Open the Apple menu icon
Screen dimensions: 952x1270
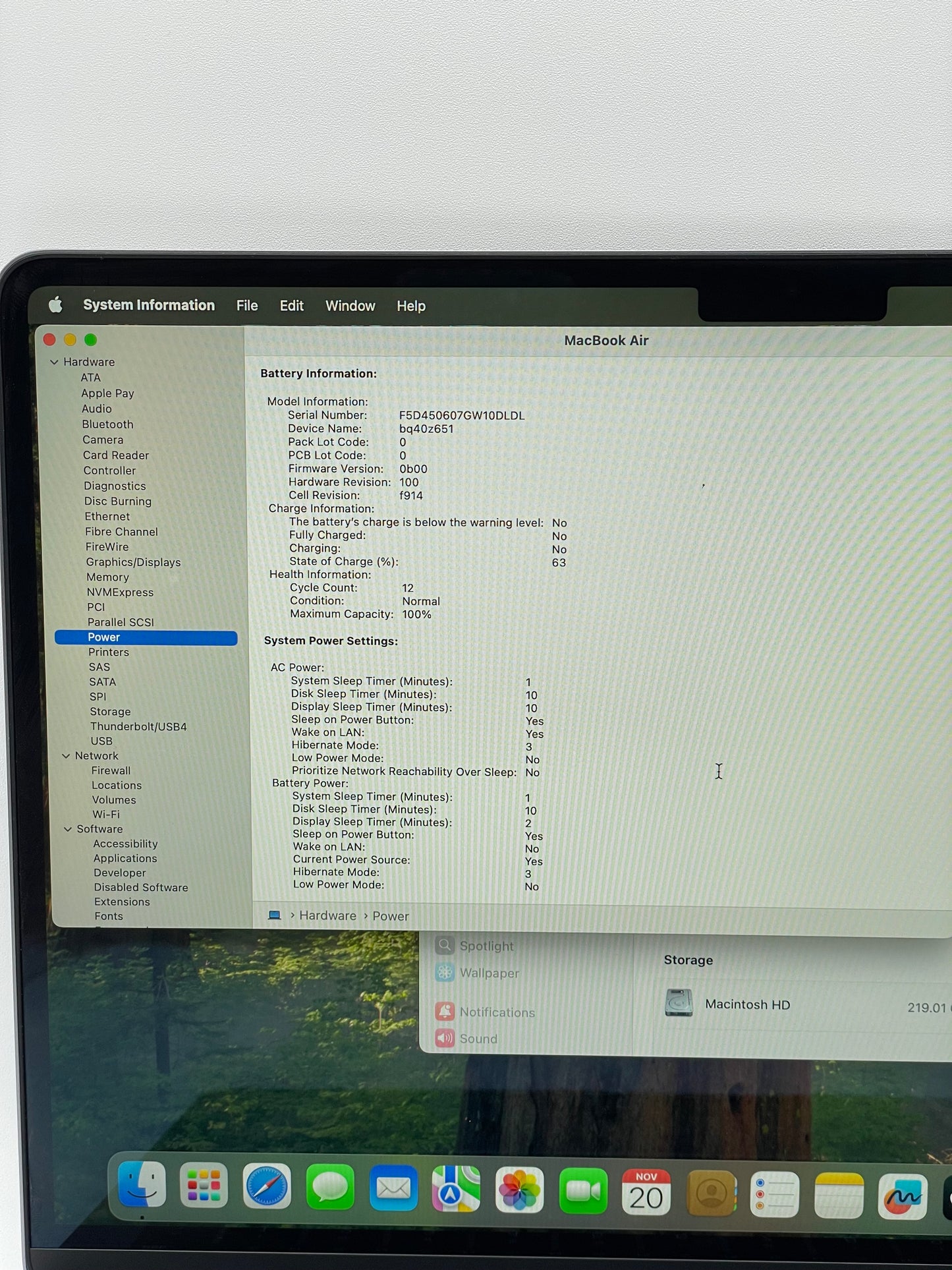56,304
